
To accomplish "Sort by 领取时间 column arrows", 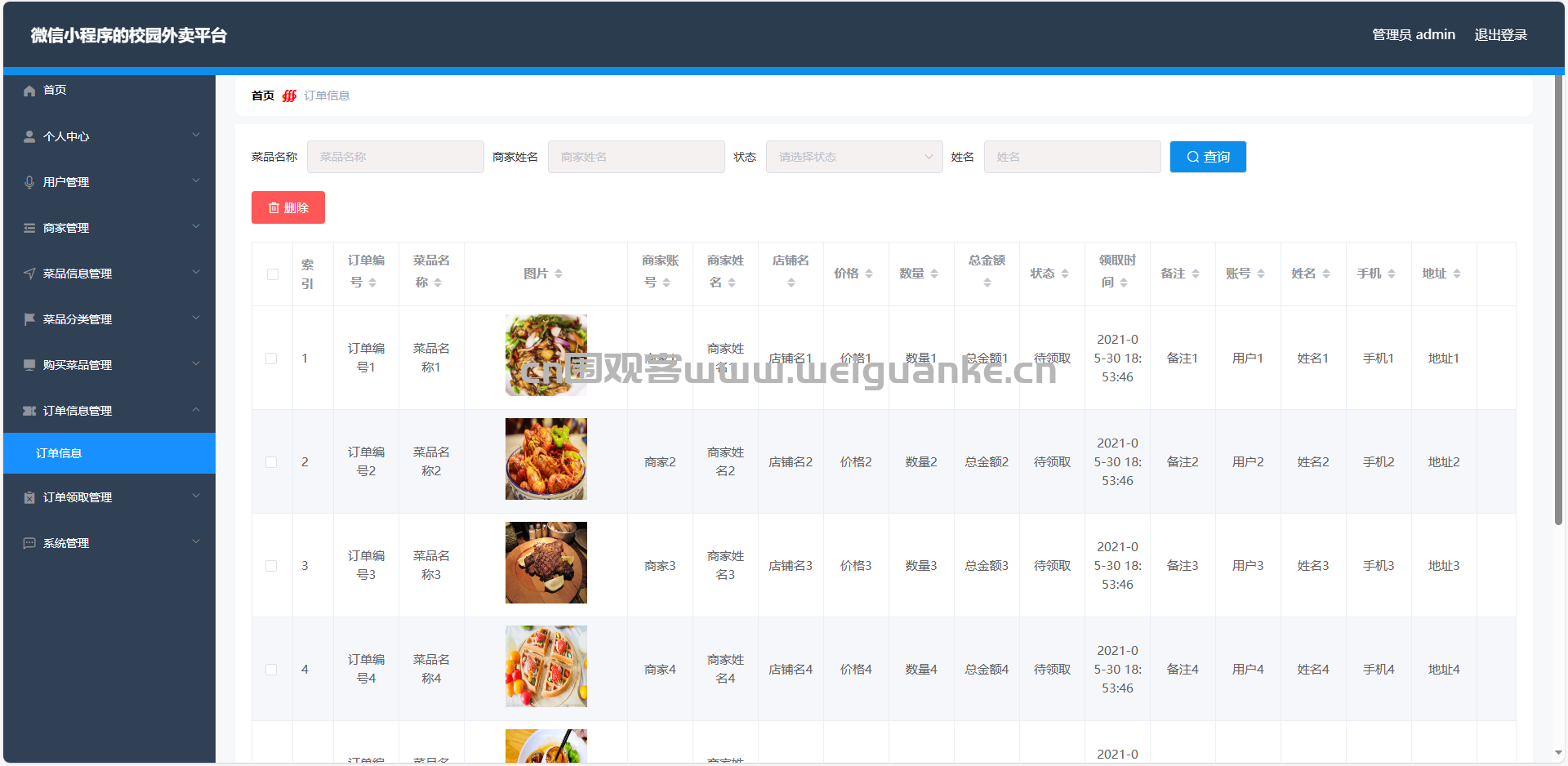I will click(x=1124, y=283).
